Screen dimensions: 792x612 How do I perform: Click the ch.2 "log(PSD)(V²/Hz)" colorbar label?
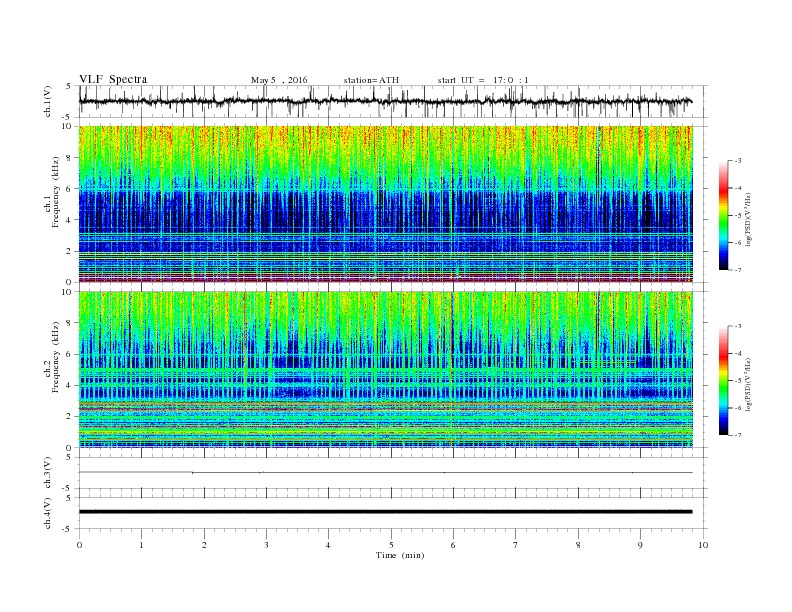(x=748, y=385)
